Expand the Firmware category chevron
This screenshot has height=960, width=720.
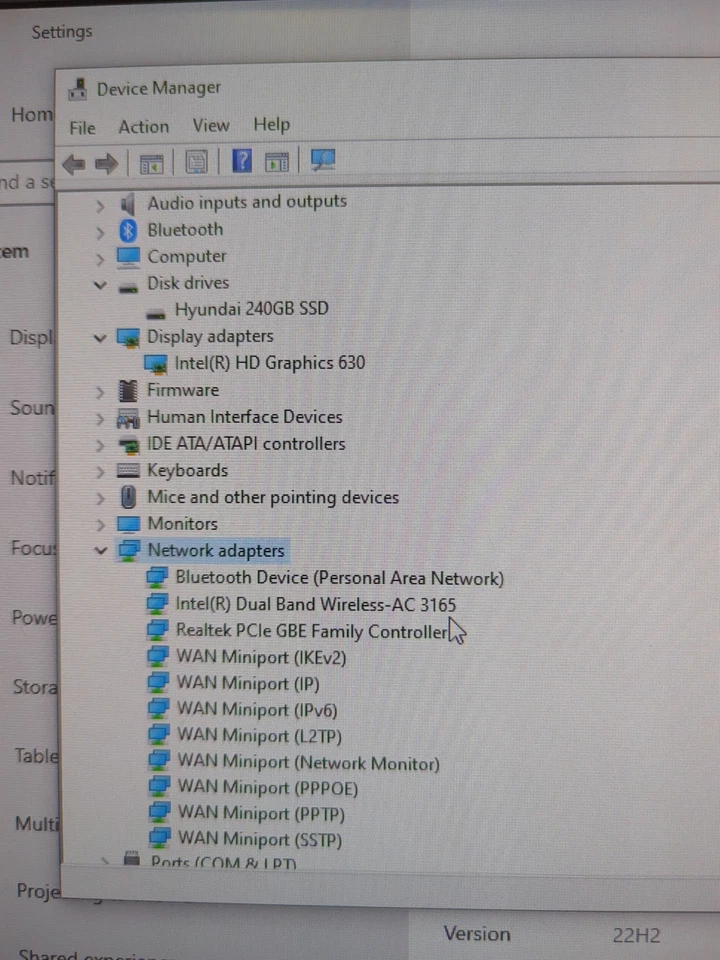100,392
